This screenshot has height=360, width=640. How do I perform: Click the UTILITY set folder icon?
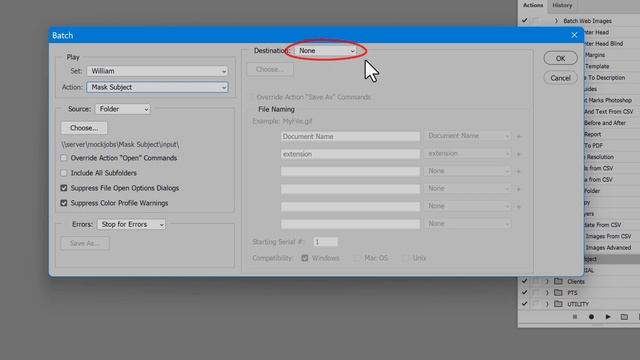pos(558,304)
